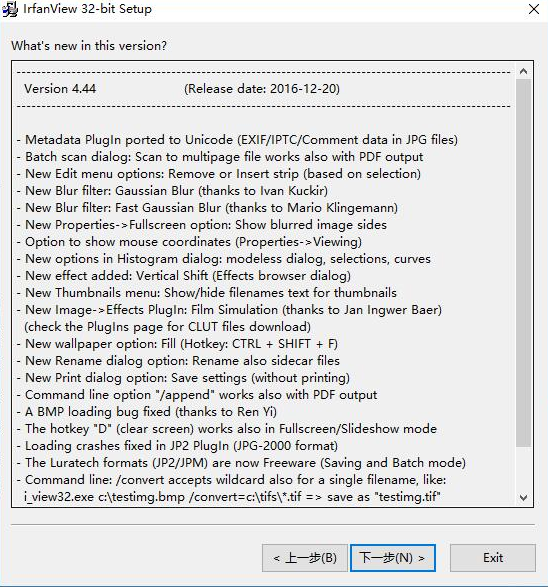Click the i_view32.exe example command line
548x587 pixels.
click(232, 497)
